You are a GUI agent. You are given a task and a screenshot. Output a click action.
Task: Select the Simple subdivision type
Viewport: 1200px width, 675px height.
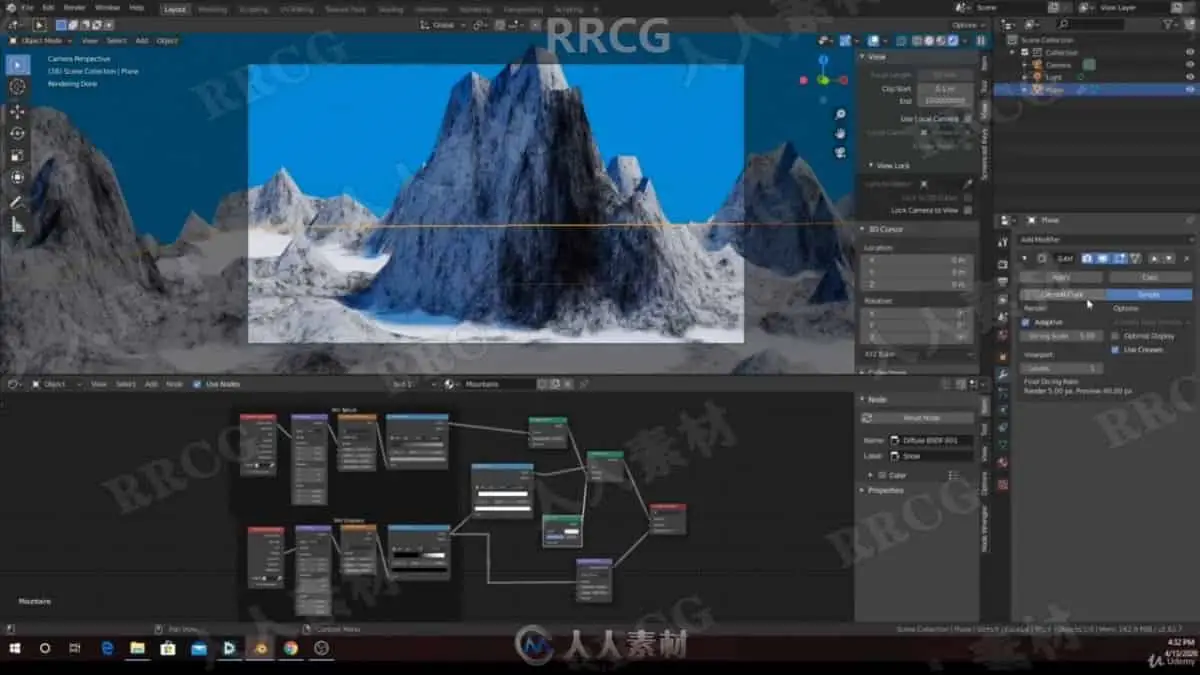click(1149, 295)
